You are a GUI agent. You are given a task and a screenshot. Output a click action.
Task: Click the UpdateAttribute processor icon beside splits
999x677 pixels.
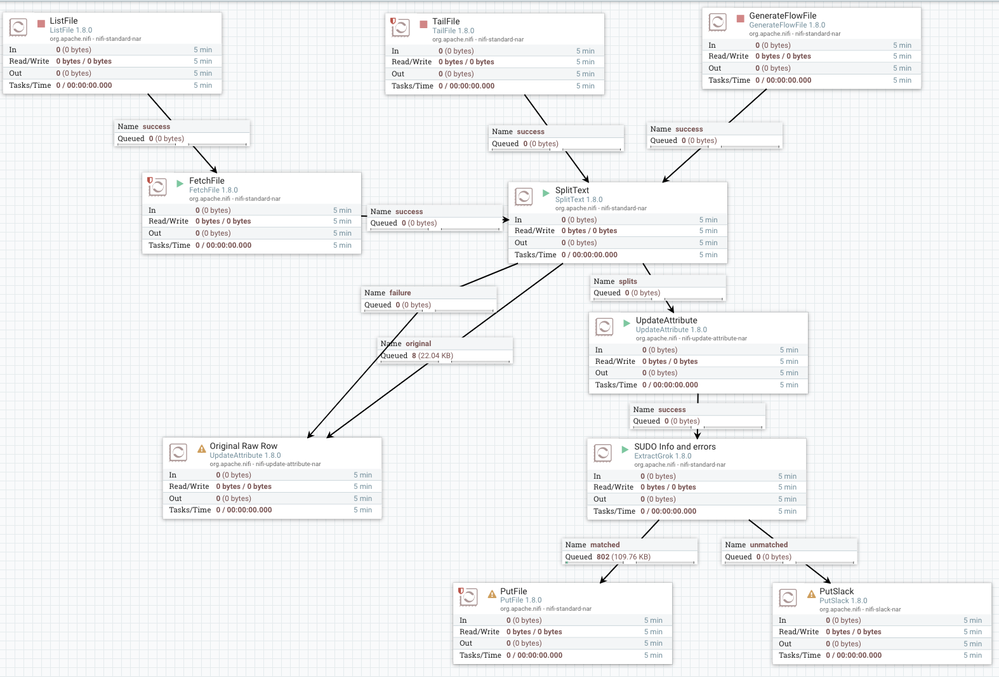604,327
